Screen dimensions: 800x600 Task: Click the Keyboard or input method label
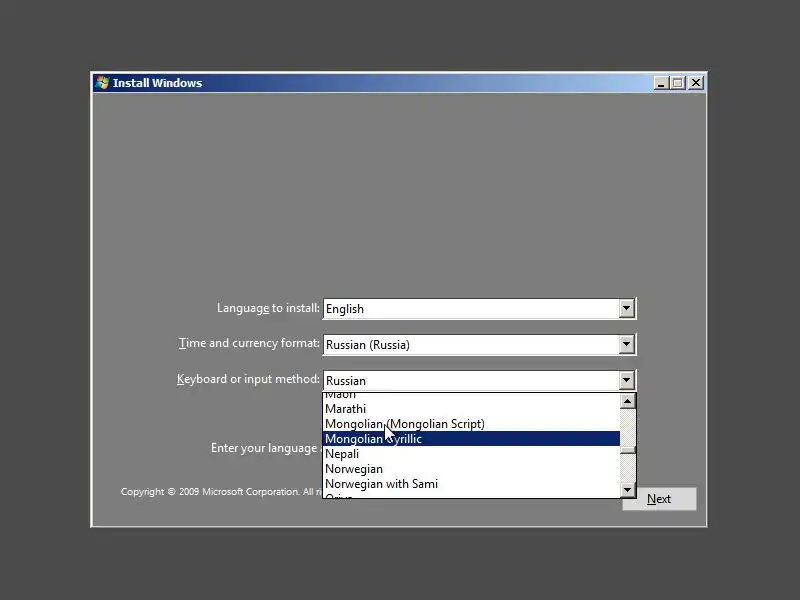248,379
